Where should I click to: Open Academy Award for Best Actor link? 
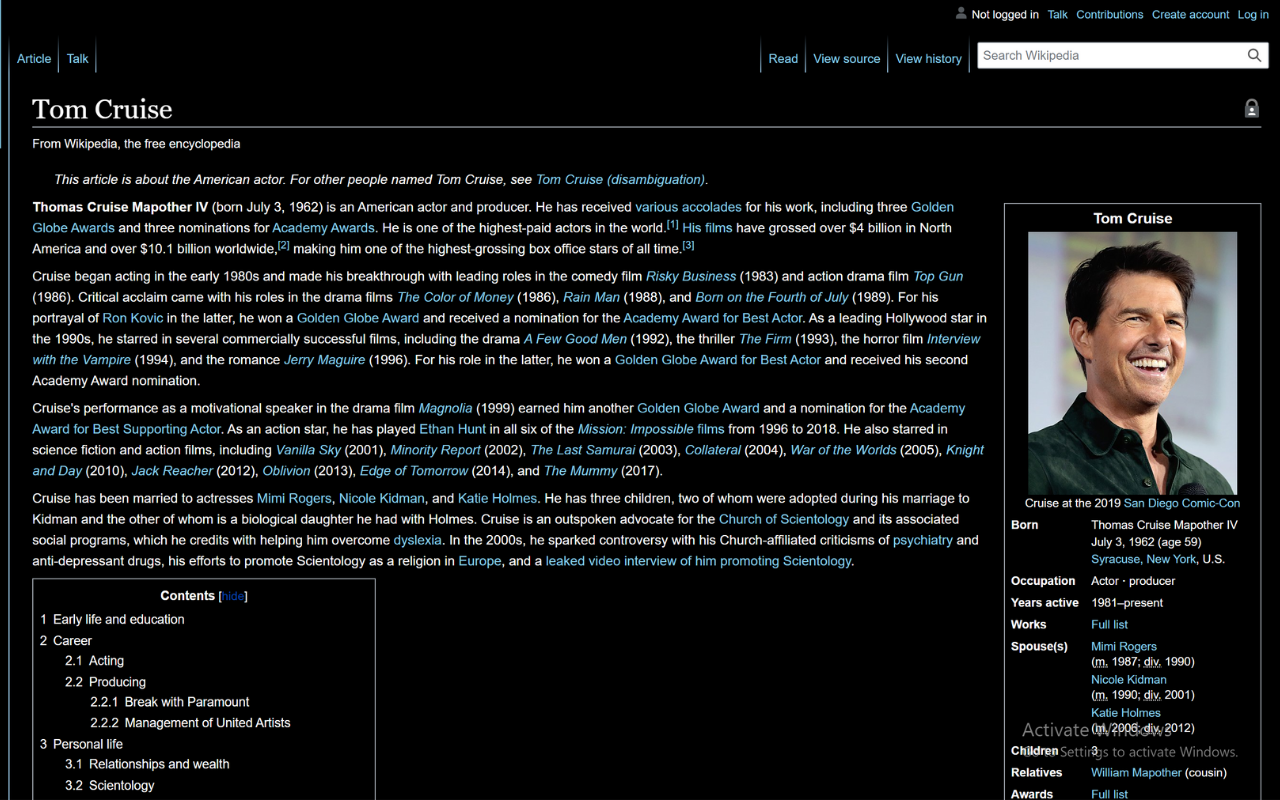[713, 318]
